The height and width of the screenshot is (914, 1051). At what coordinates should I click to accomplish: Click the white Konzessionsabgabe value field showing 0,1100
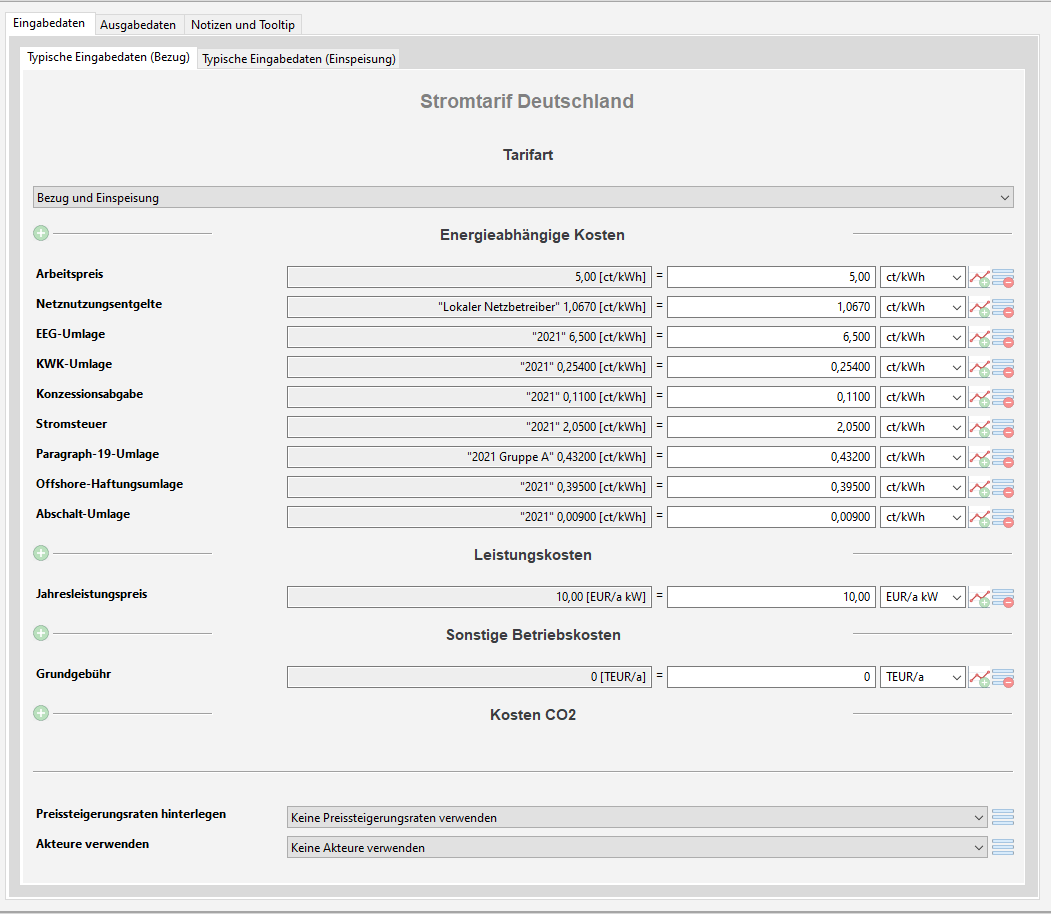[x=771, y=397]
